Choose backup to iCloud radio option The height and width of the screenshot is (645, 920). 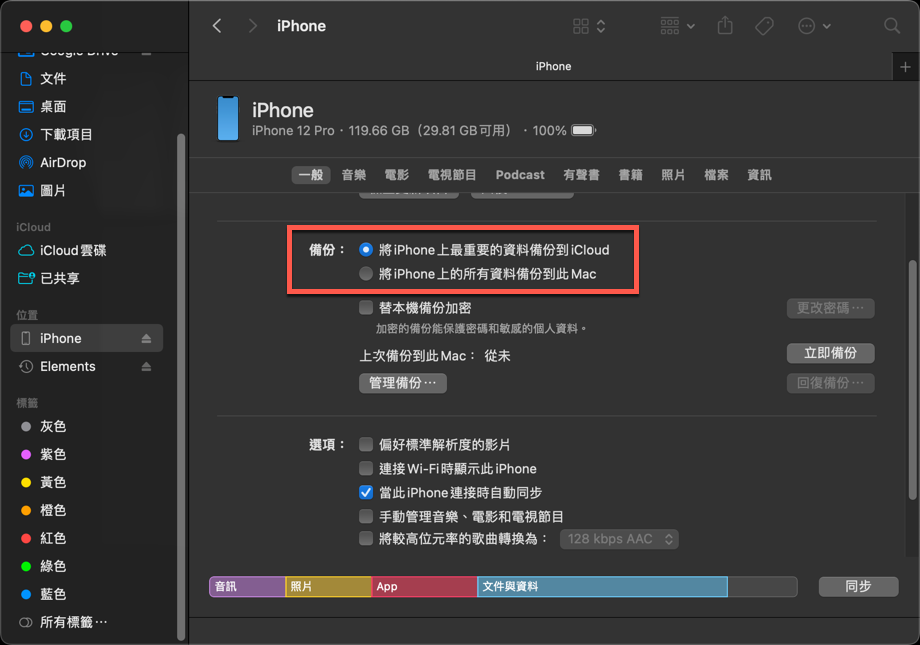coord(366,250)
